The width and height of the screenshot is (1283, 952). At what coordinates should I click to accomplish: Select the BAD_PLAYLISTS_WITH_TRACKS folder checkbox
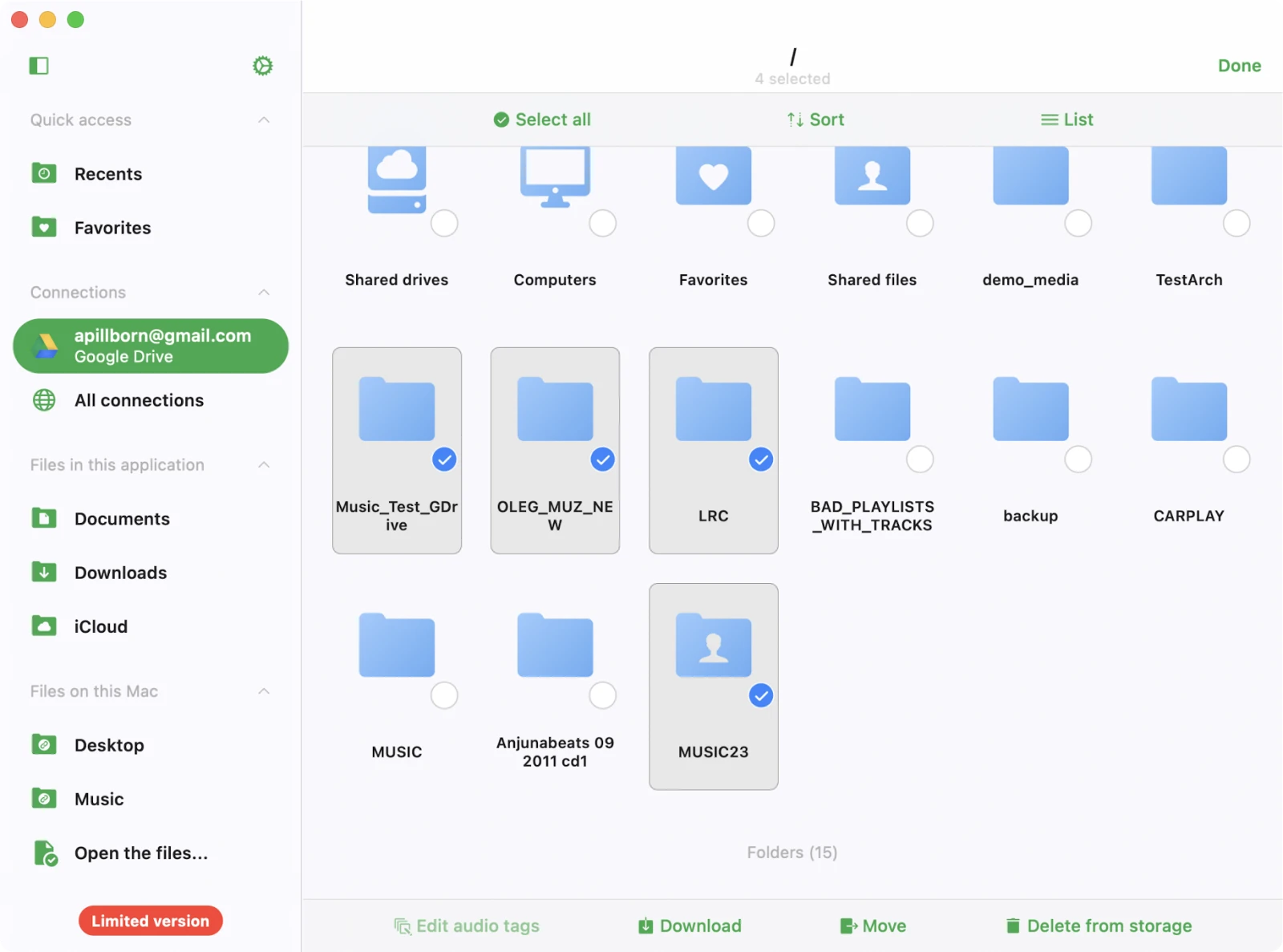coord(919,460)
